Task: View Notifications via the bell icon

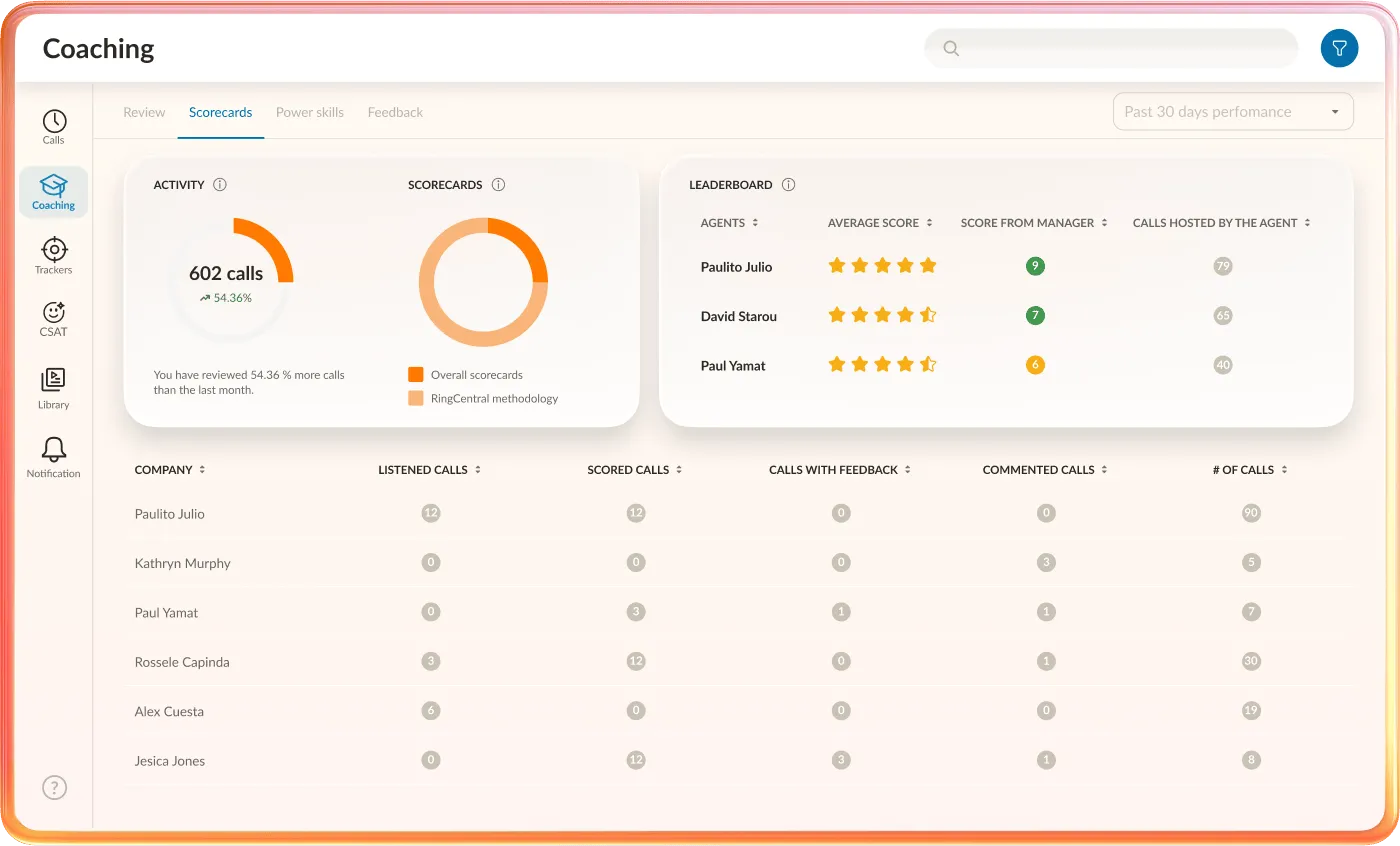Action: pyautogui.click(x=53, y=456)
